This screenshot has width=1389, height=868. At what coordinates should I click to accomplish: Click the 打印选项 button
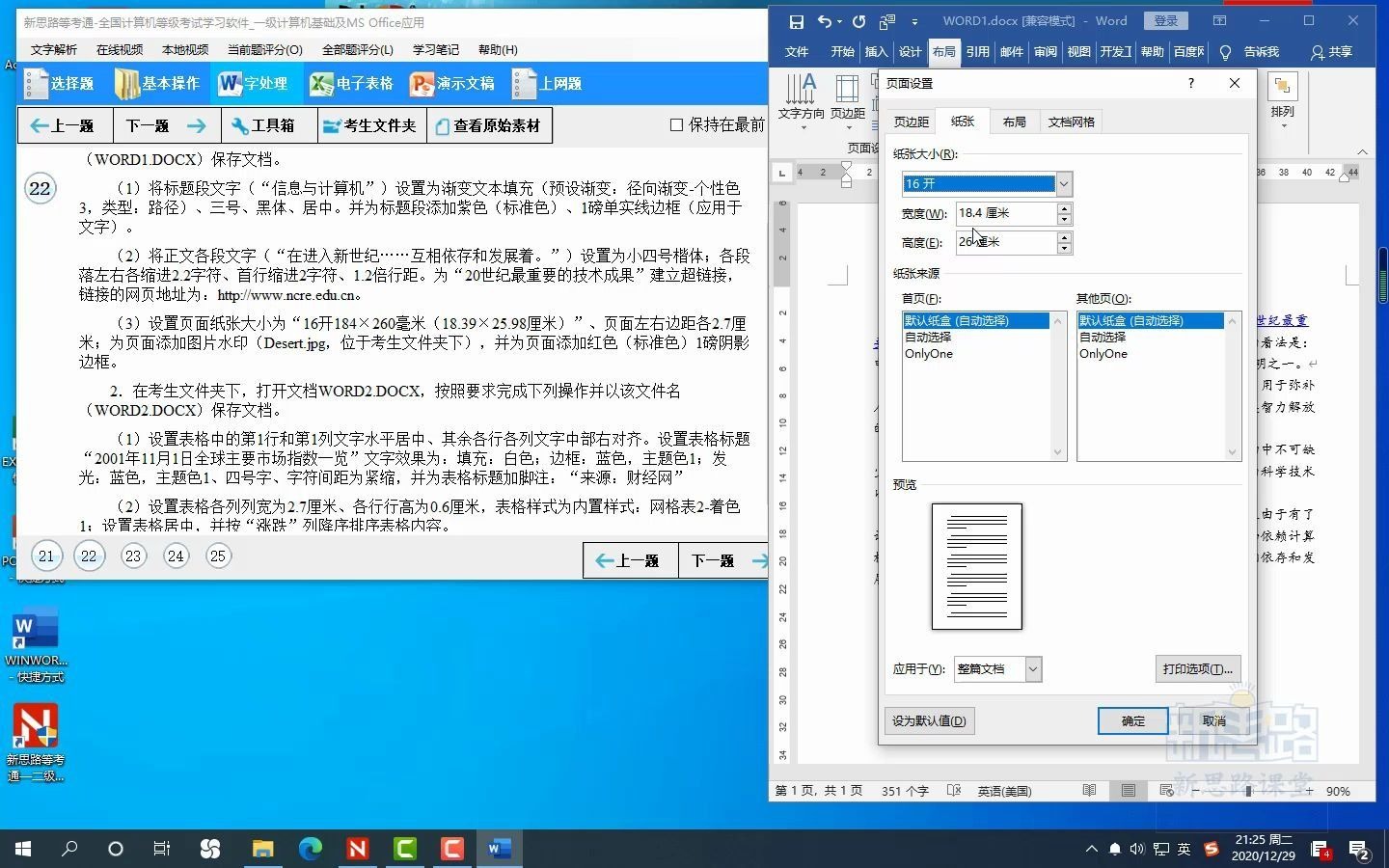coord(1197,668)
